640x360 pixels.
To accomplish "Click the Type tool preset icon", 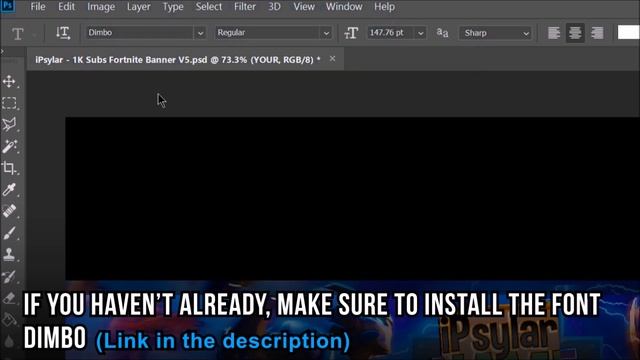I will [x=18, y=33].
